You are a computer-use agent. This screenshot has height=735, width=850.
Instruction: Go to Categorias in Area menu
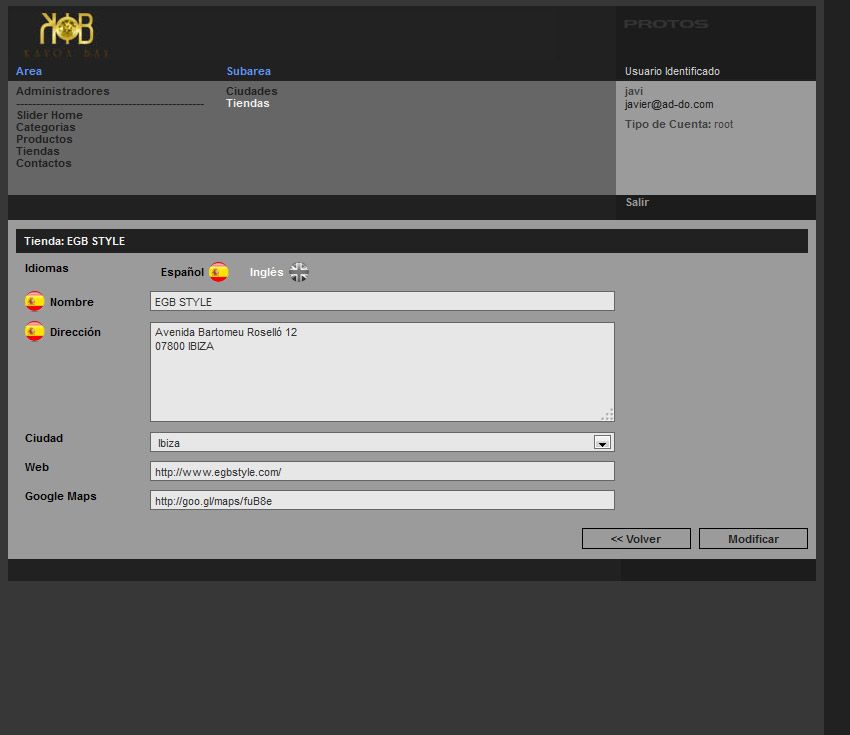coord(46,127)
